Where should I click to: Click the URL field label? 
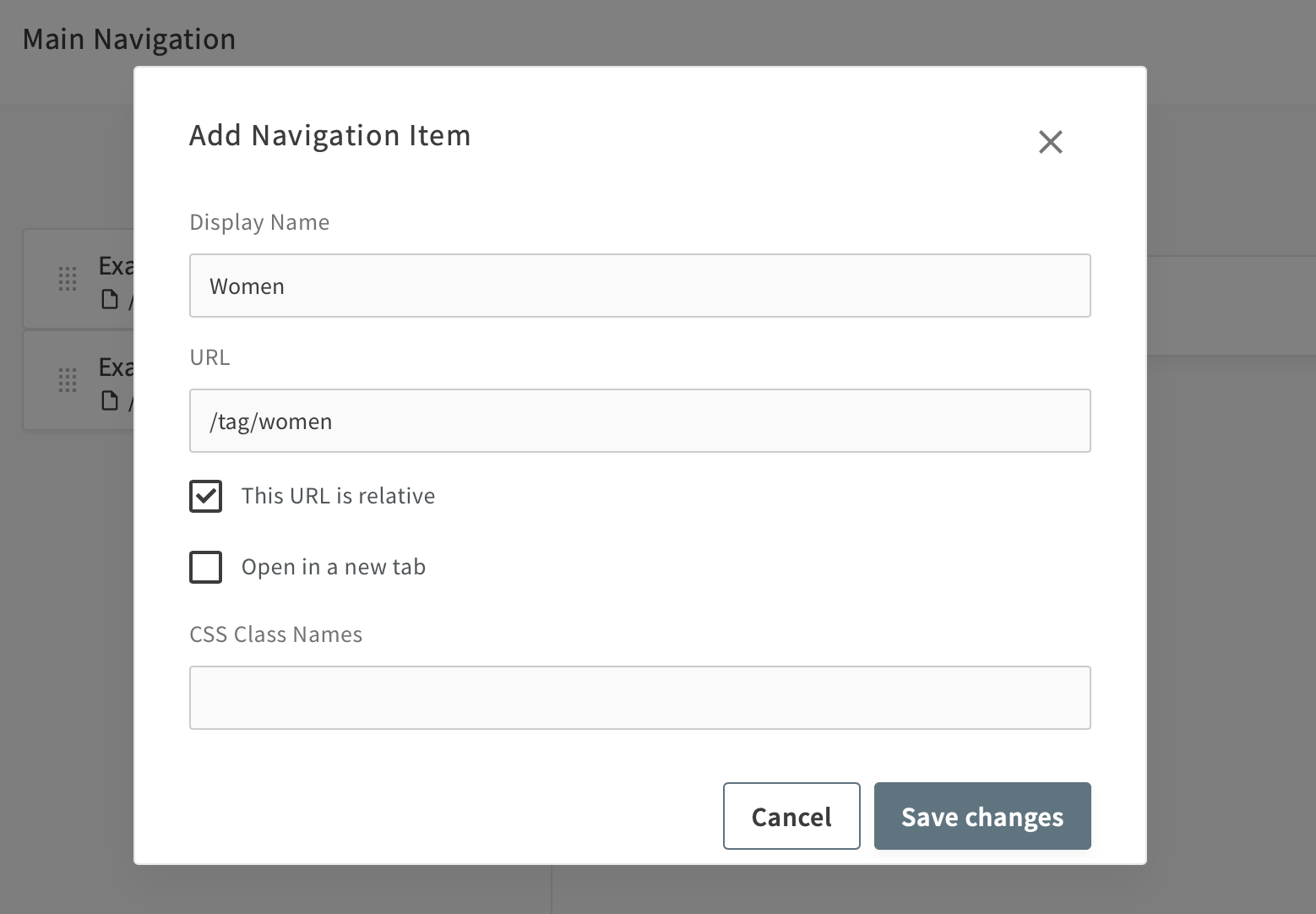(209, 357)
